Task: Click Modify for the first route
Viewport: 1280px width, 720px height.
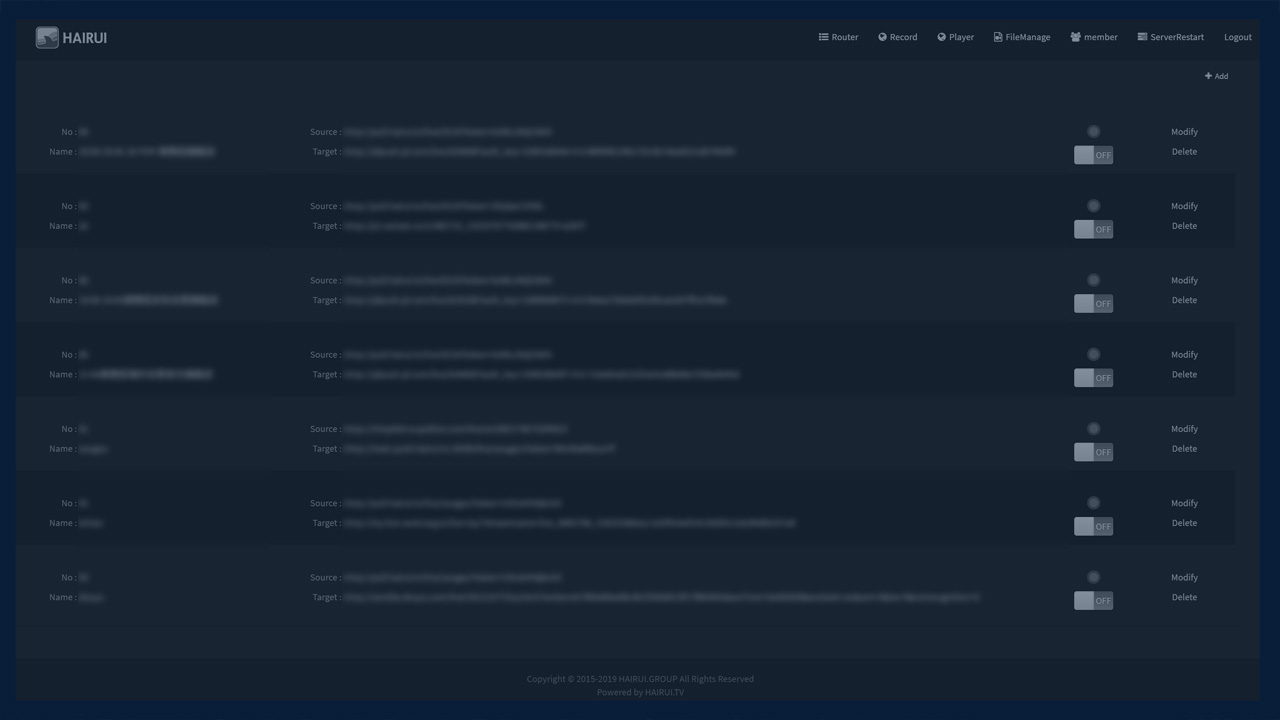Action: click(x=1184, y=132)
